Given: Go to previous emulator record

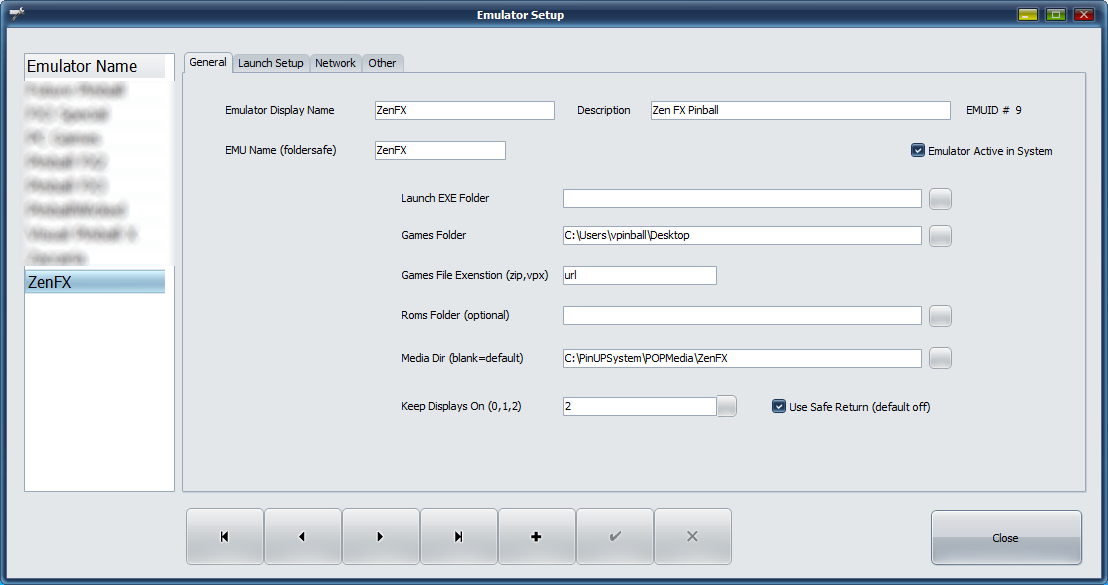Looking at the screenshot, I should point(302,537).
